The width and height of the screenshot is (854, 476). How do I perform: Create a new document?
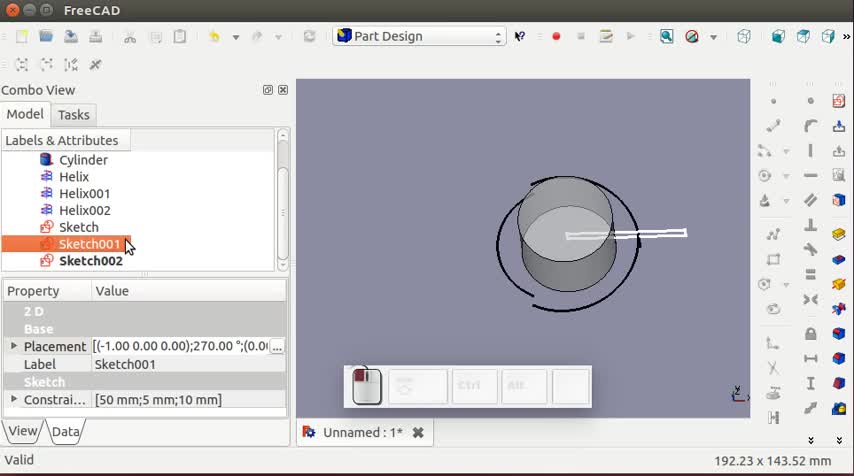[x=22, y=36]
